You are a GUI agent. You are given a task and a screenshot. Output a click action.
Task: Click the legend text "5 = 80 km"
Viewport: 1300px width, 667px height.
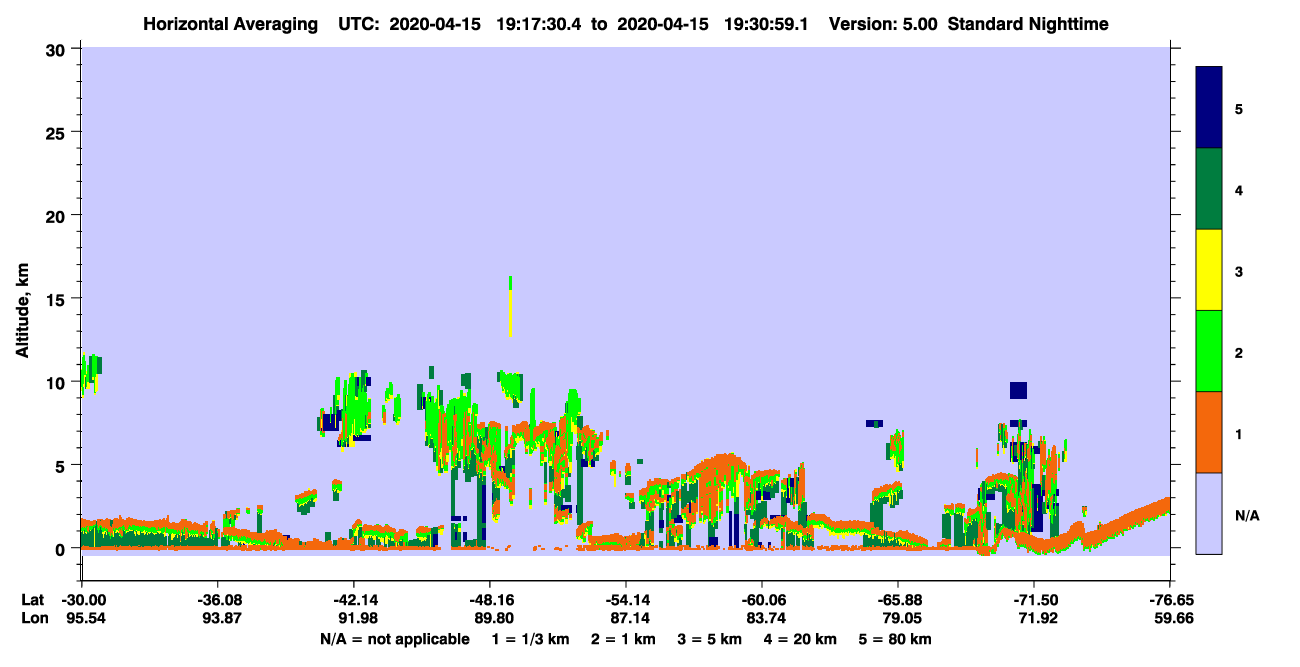pyautogui.click(x=895, y=639)
